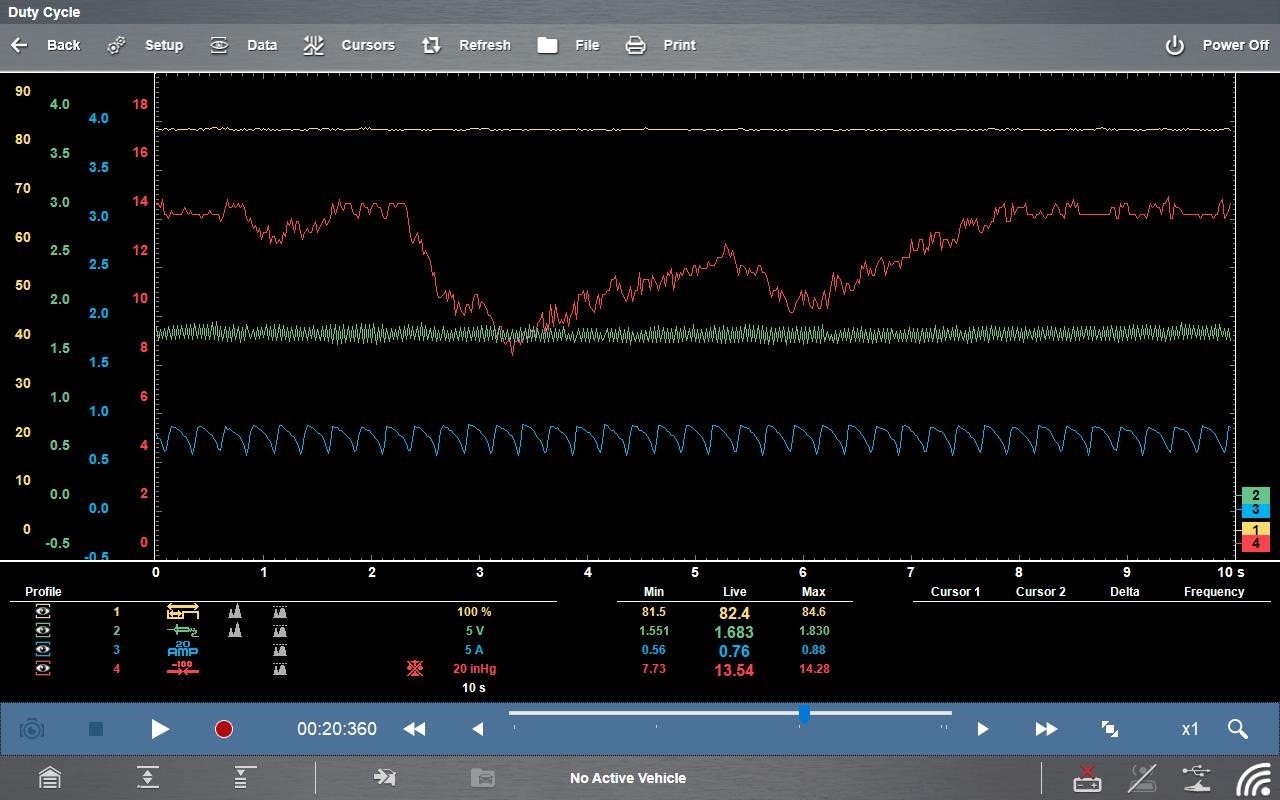Toggle channel 4 eye icon
1280x800 pixels.
point(43,669)
